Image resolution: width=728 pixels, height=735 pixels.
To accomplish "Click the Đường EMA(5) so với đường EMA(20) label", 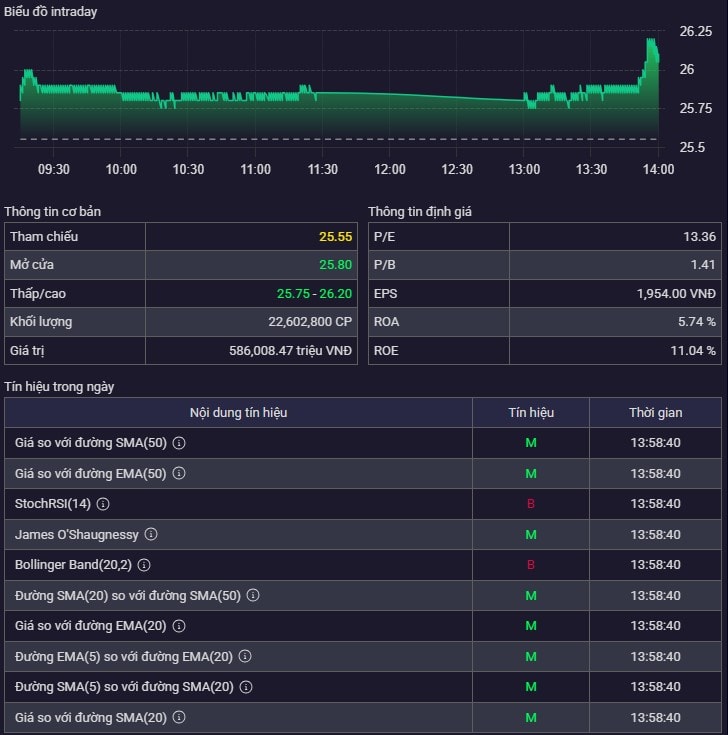I will (124, 656).
